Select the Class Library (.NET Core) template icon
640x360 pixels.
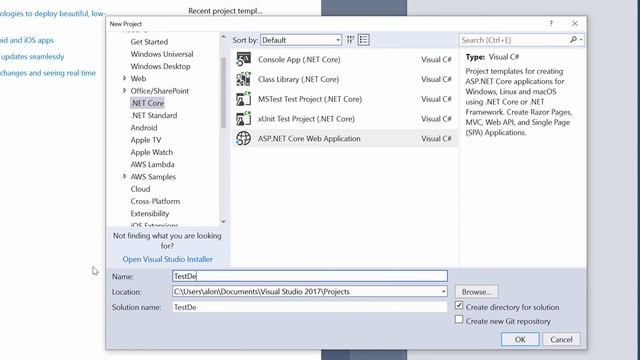click(x=244, y=79)
